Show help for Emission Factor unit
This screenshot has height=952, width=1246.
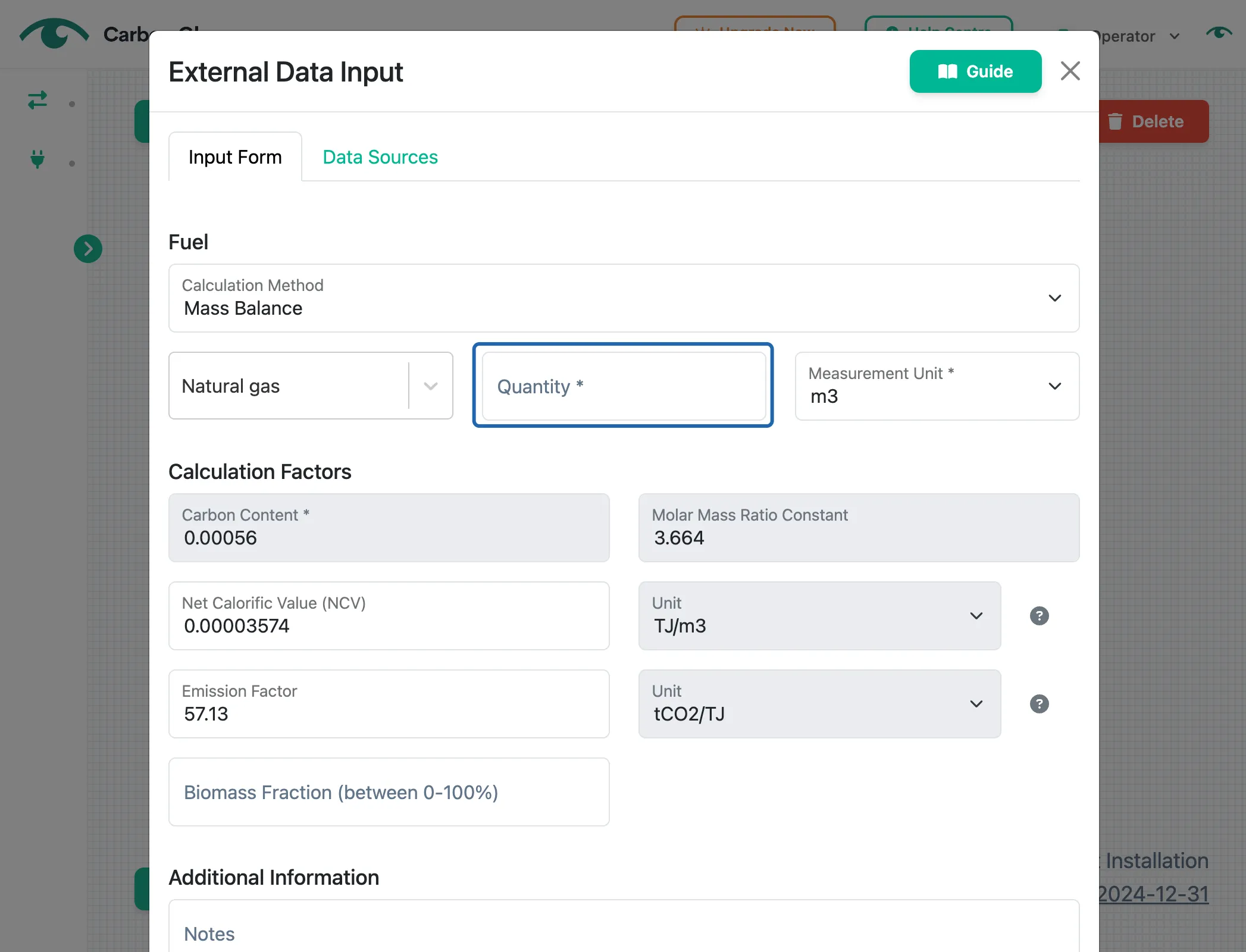1039,704
